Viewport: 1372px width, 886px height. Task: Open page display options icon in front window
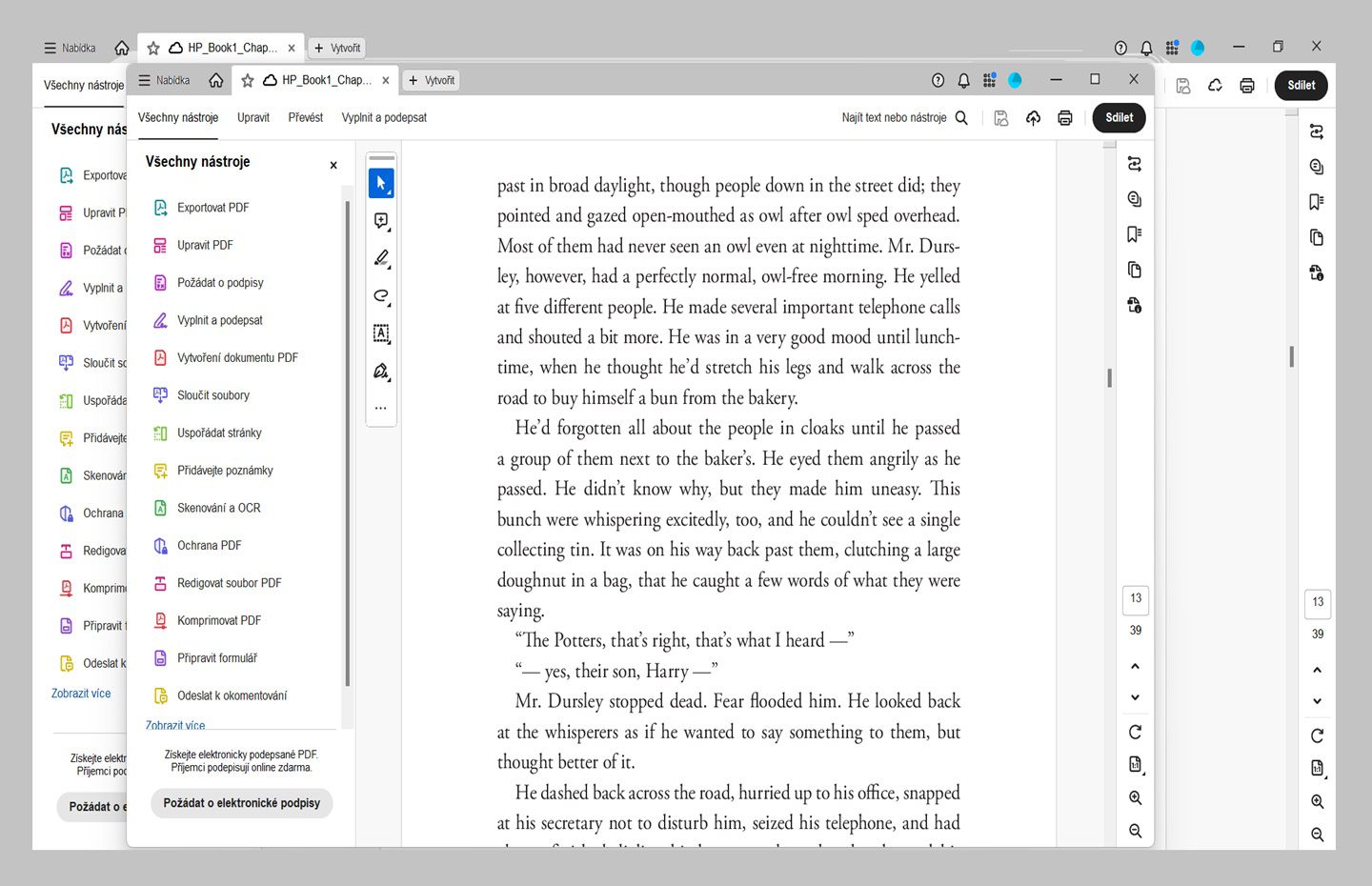[x=1135, y=765]
